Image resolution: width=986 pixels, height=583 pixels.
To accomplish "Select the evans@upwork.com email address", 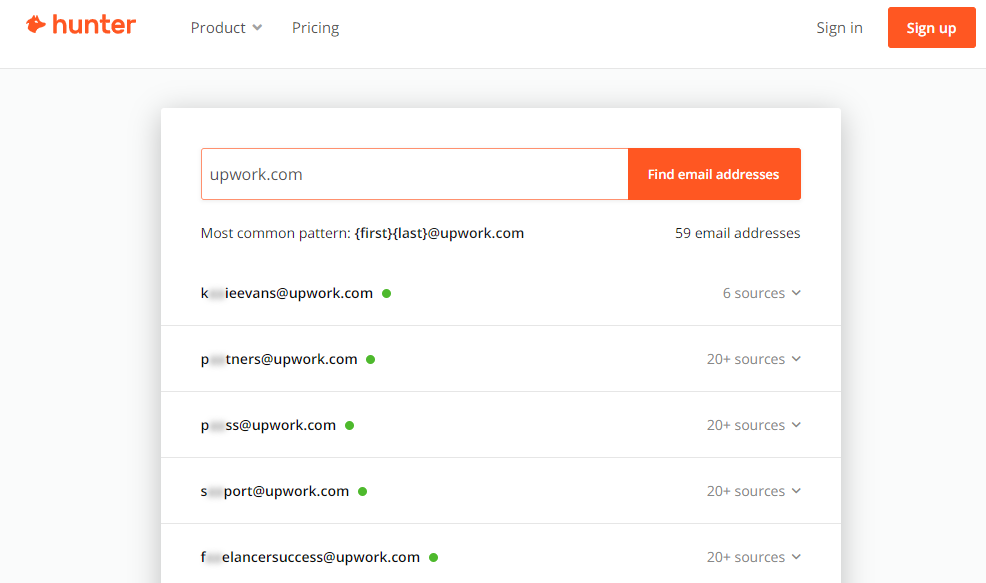I will coord(287,293).
